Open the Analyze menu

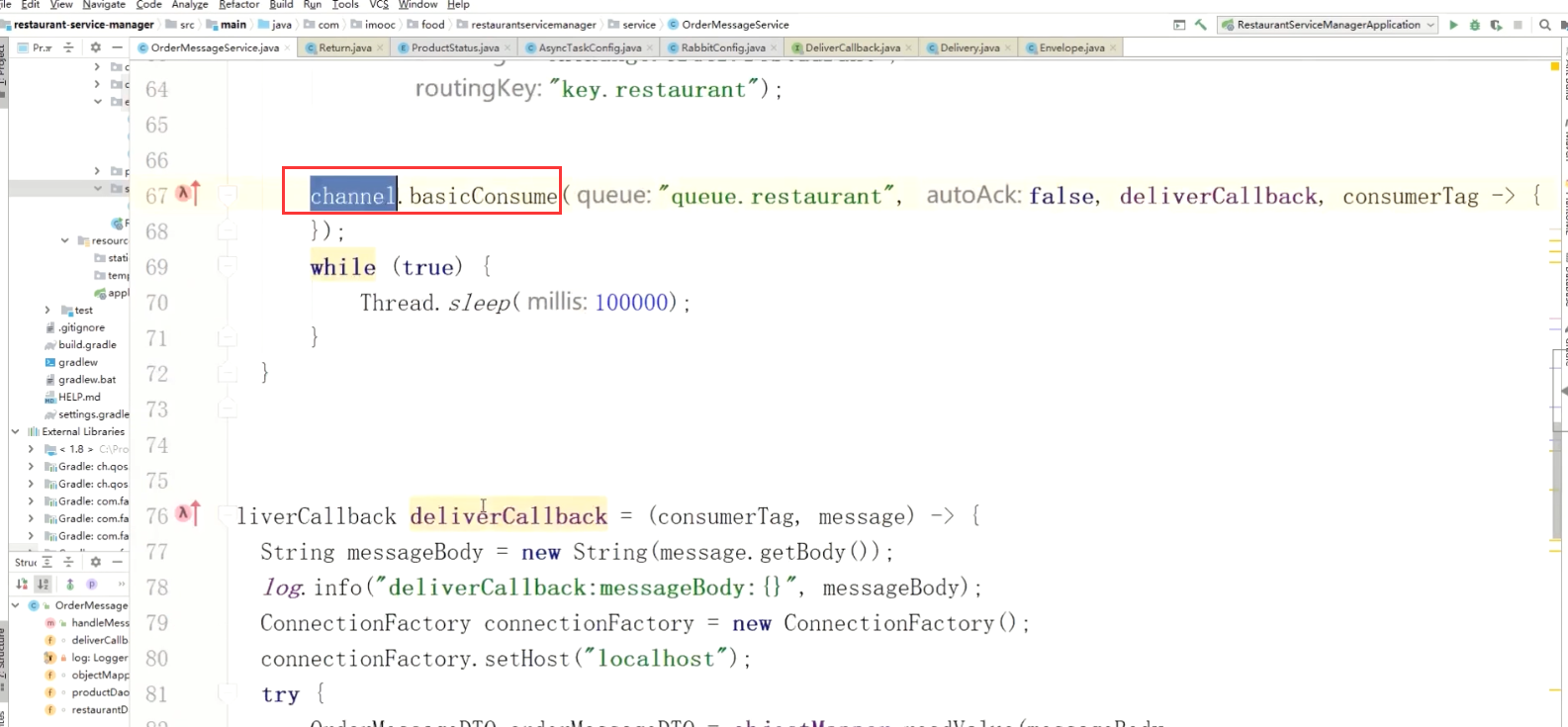(x=190, y=5)
